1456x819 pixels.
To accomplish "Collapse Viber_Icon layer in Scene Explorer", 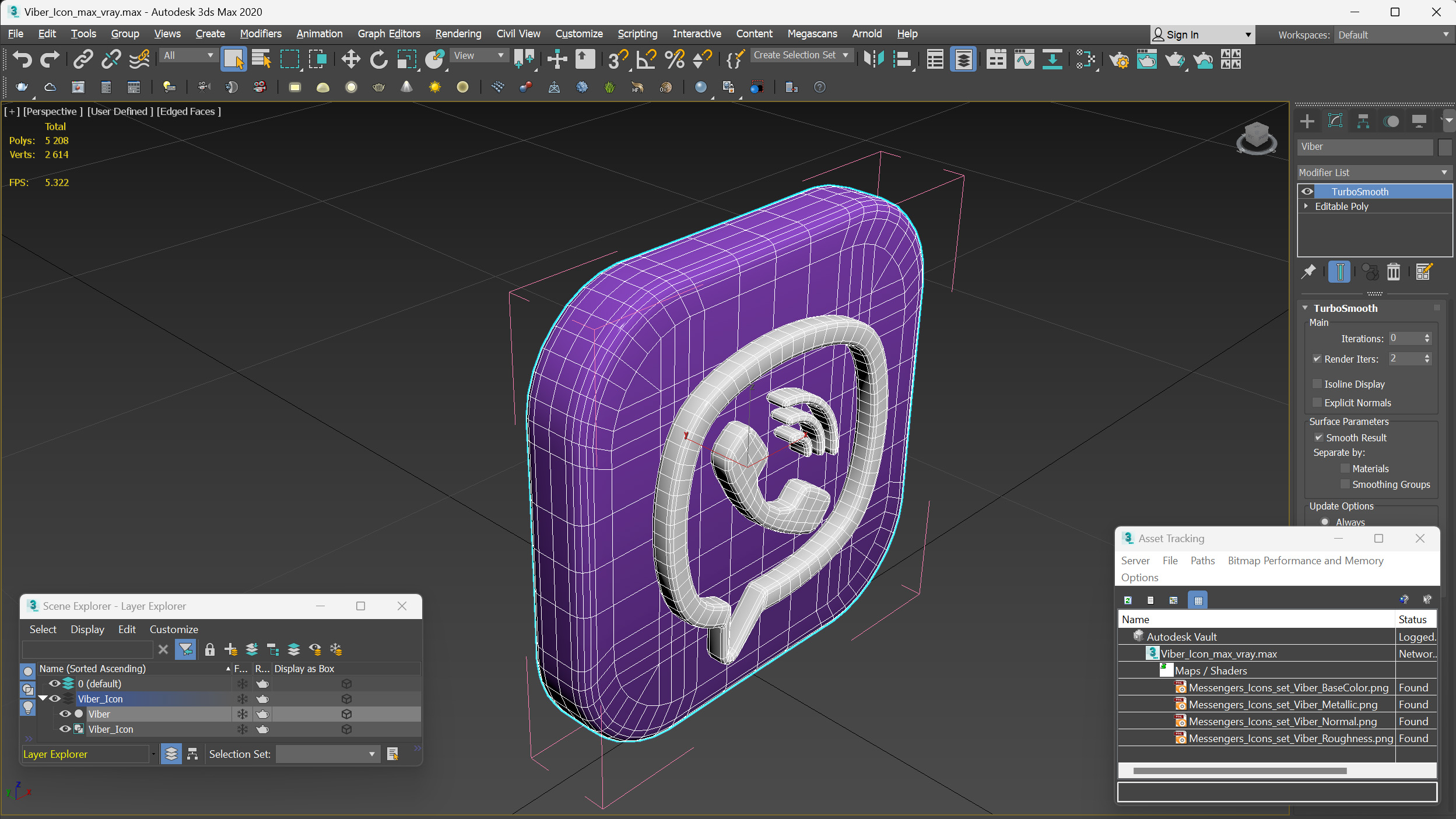I will (43, 698).
